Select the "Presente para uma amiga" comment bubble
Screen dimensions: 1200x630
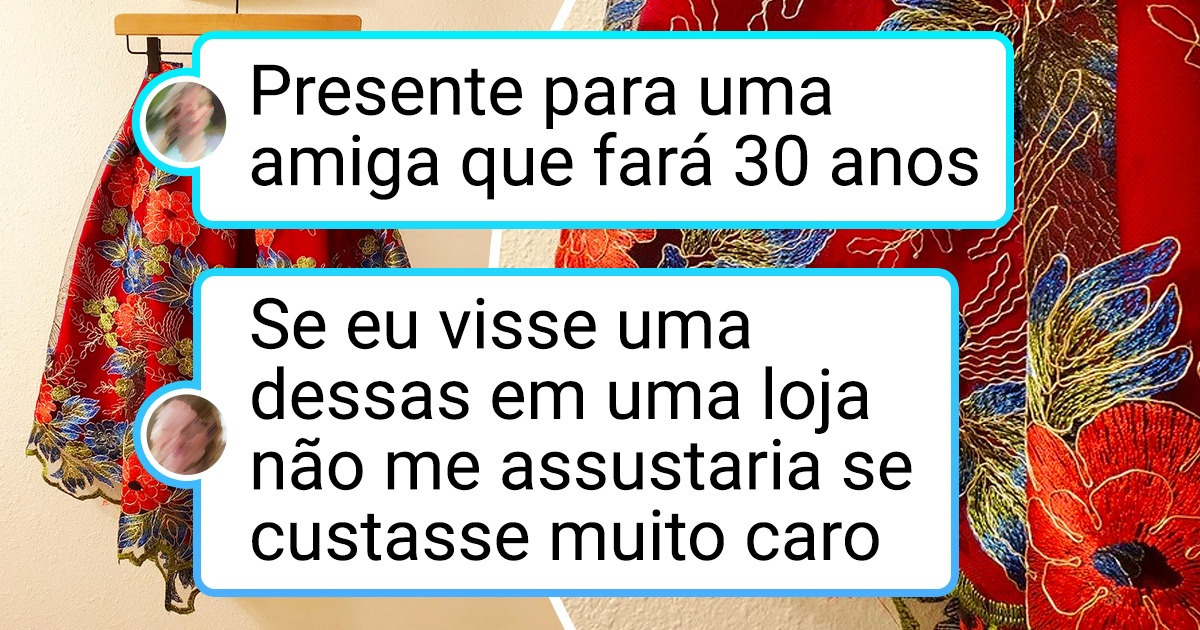pos(602,127)
